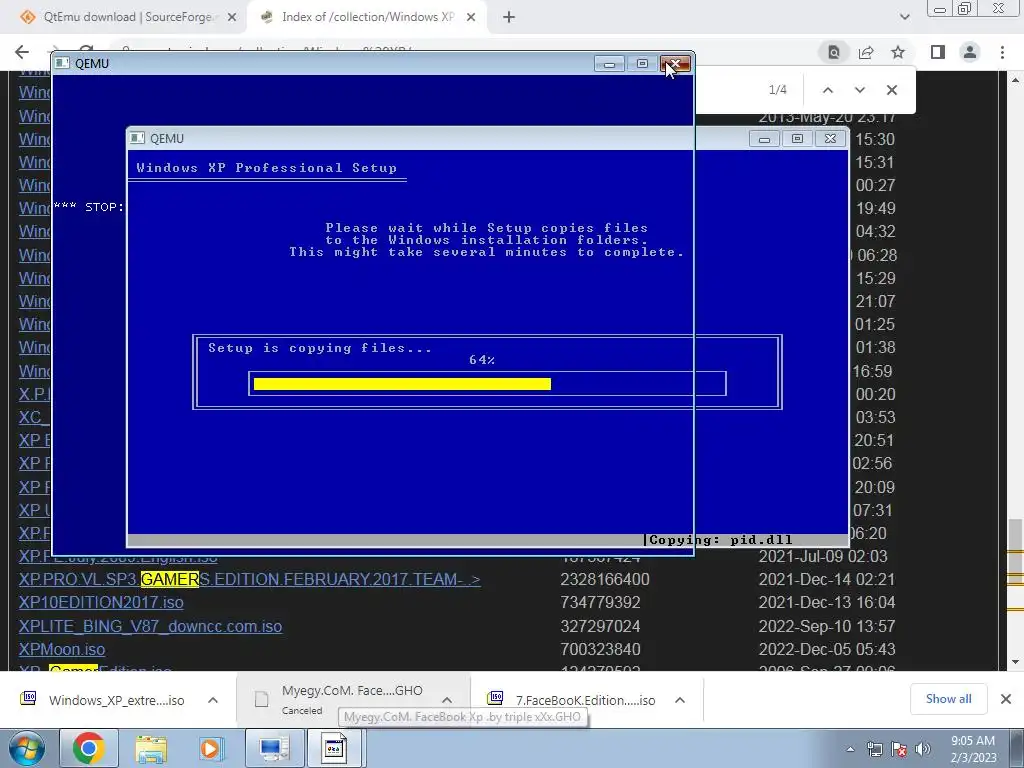Open network tray icon
The image size is (1024, 768).
(x=874, y=749)
